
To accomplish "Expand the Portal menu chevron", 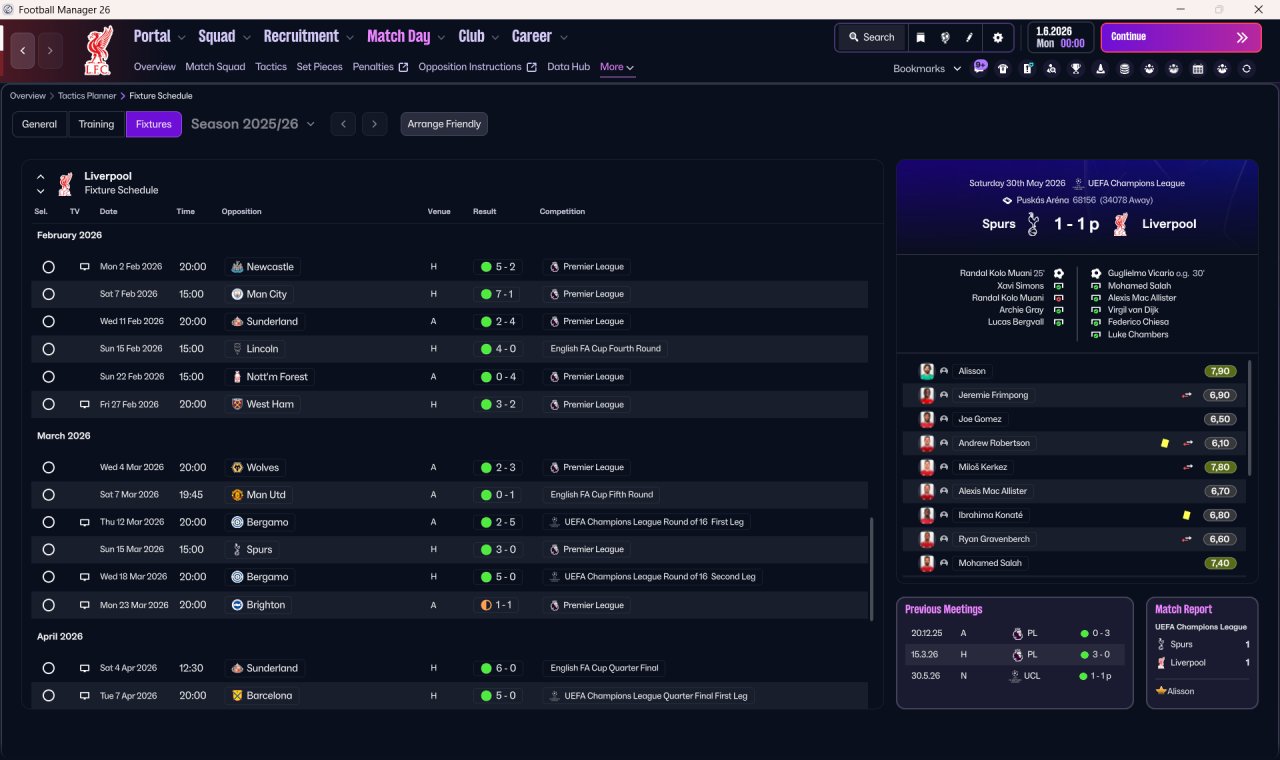I will 181,37.
